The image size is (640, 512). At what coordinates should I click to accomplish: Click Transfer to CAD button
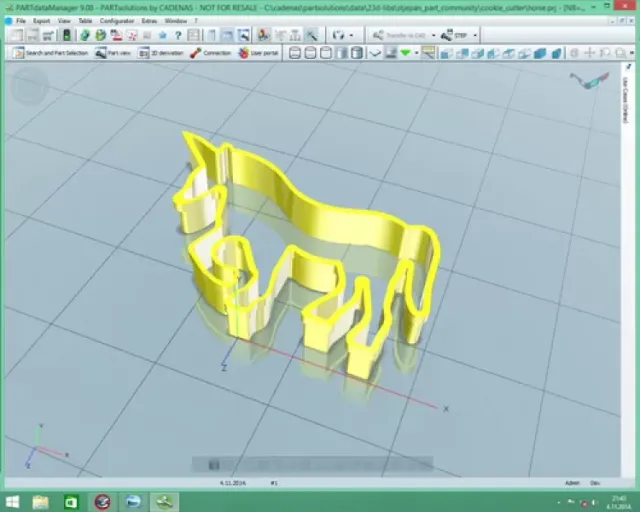tap(399, 36)
